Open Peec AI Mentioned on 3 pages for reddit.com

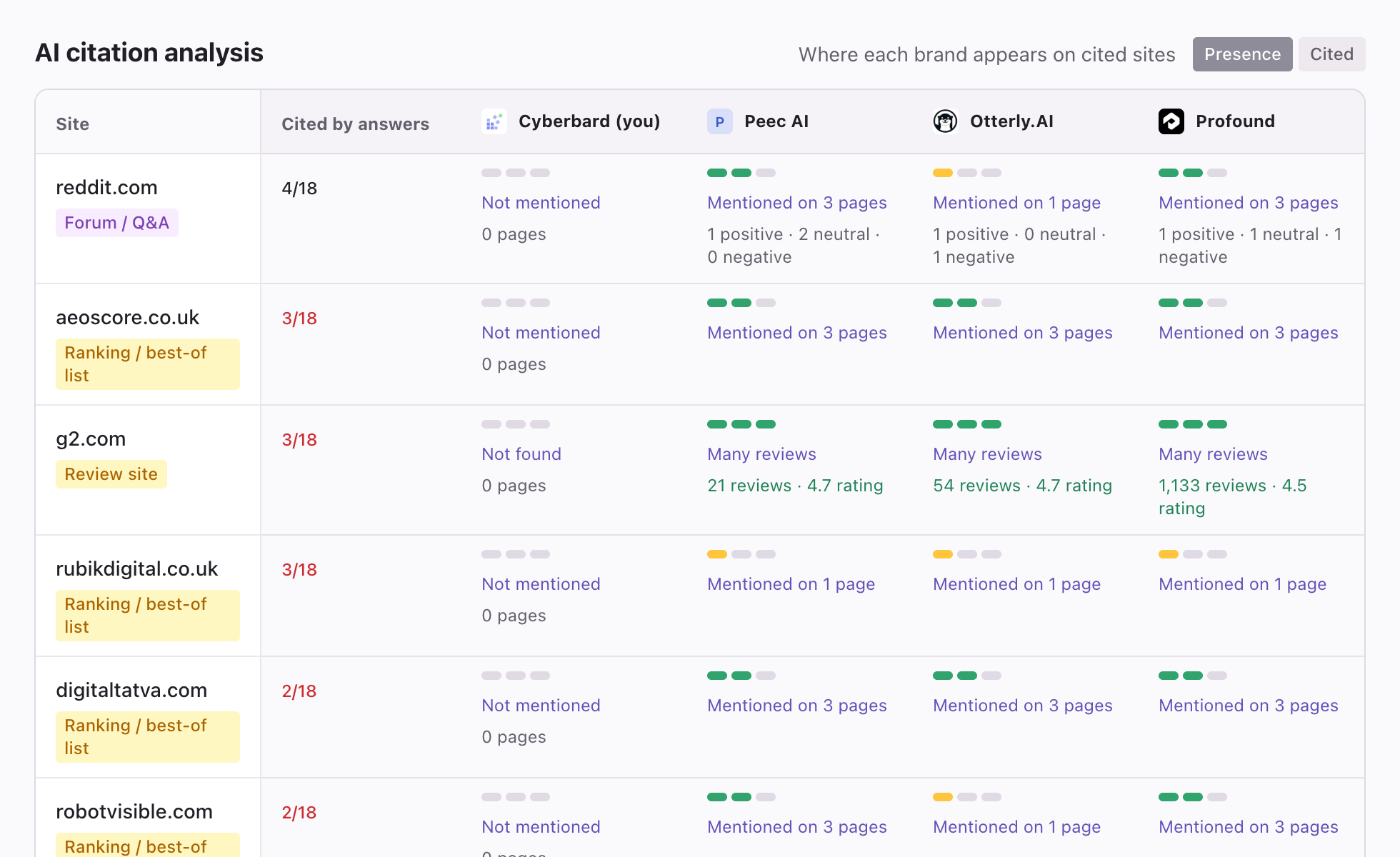pyautogui.click(x=797, y=203)
